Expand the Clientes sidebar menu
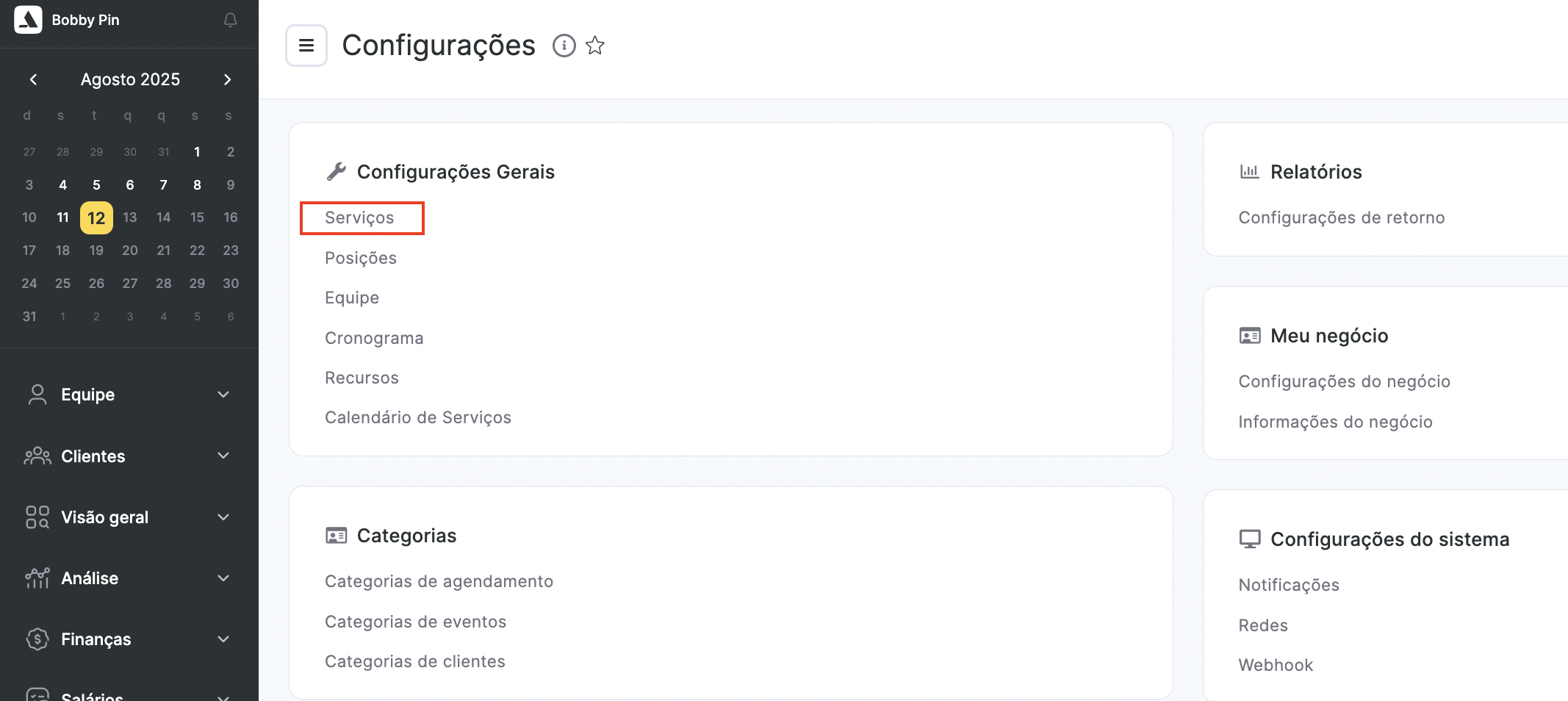This screenshot has width=1568, height=701. (x=223, y=456)
